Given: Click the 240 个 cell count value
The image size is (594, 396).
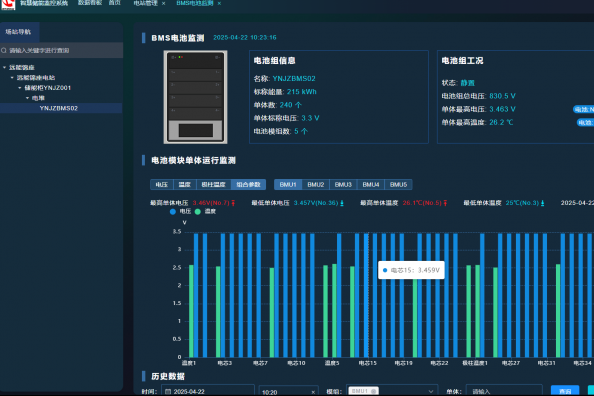Looking at the screenshot, I should [x=291, y=105].
